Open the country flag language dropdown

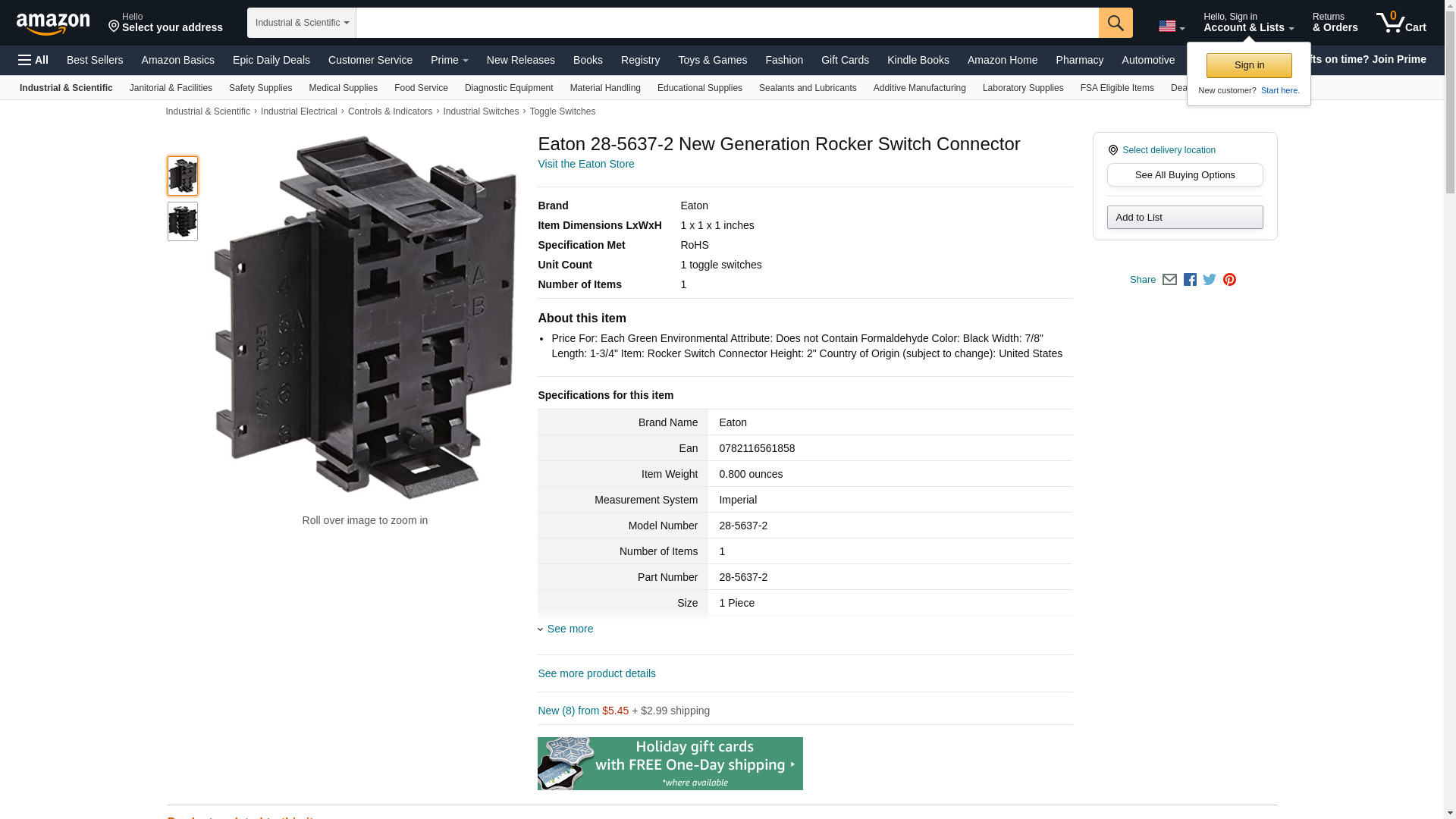pyautogui.click(x=1171, y=26)
